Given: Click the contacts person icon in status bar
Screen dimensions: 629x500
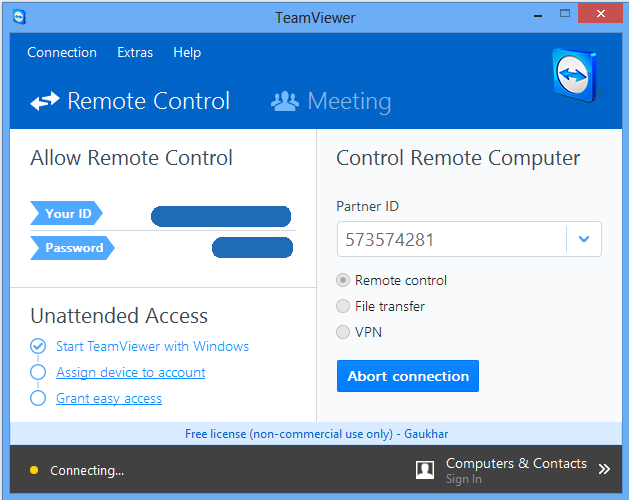Looking at the screenshot, I should pos(425,469).
